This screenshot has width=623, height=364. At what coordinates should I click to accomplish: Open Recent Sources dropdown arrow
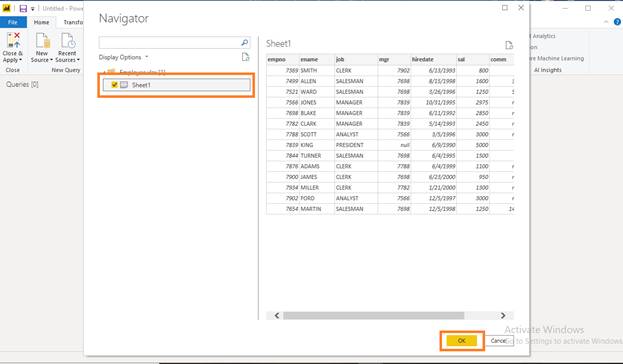coord(78,60)
